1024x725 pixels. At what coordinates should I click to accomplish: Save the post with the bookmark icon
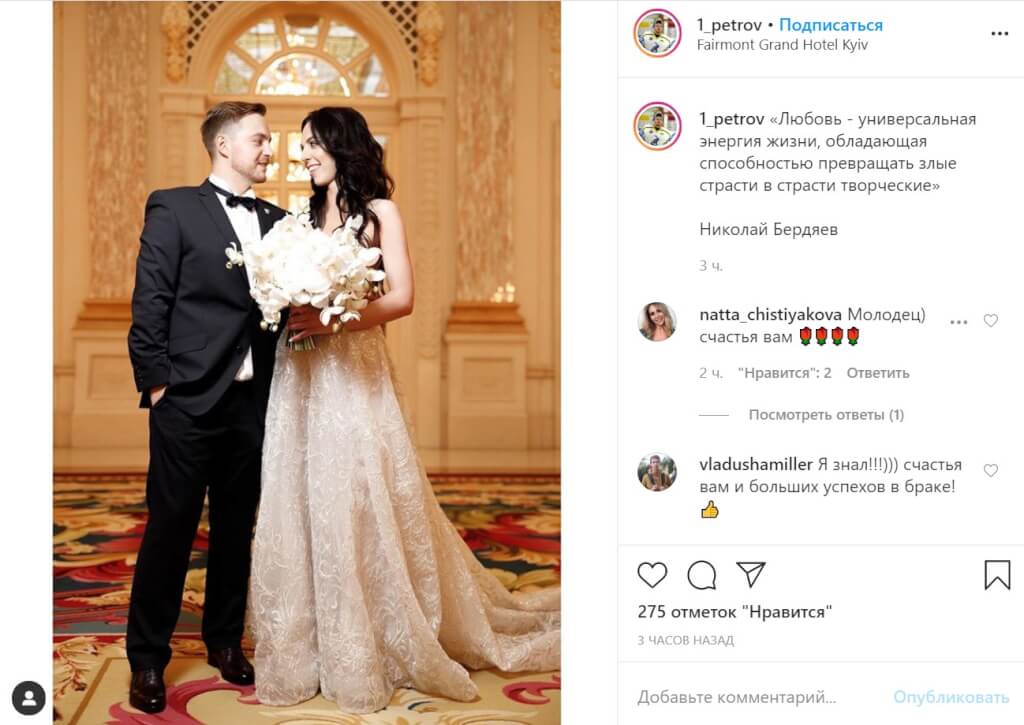(x=997, y=575)
